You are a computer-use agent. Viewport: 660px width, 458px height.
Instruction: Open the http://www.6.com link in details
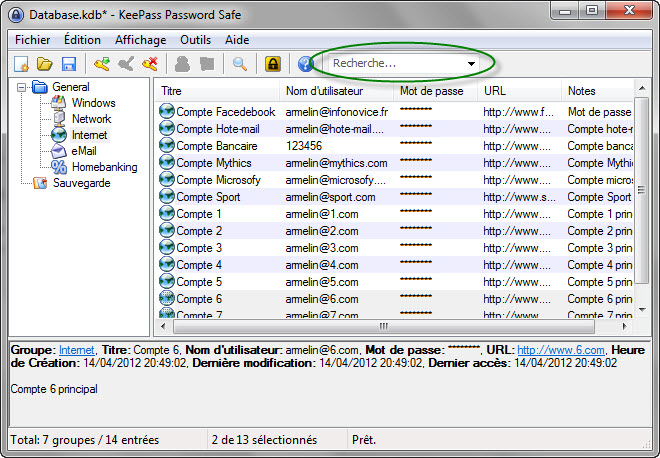(561, 350)
